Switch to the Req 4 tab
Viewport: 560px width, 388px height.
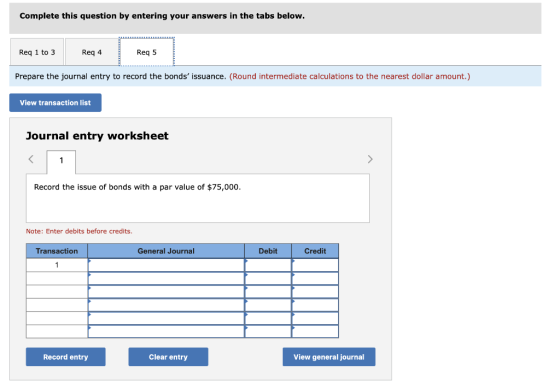click(91, 52)
